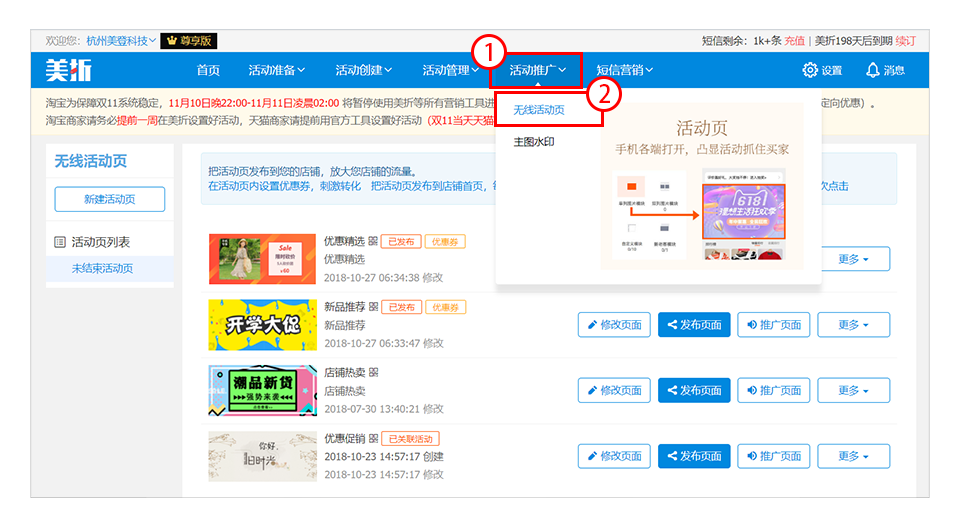
Task: Click 推广页面 for 店铺热卖
Action: point(774,390)
